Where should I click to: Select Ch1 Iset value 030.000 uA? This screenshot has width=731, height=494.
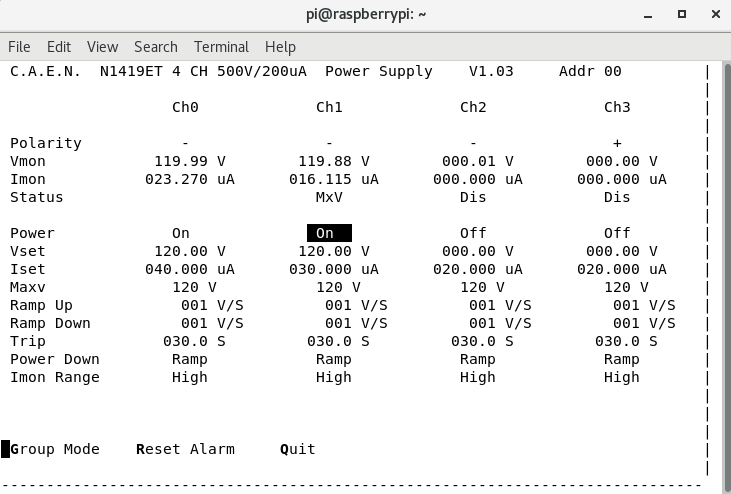[338, 269]
